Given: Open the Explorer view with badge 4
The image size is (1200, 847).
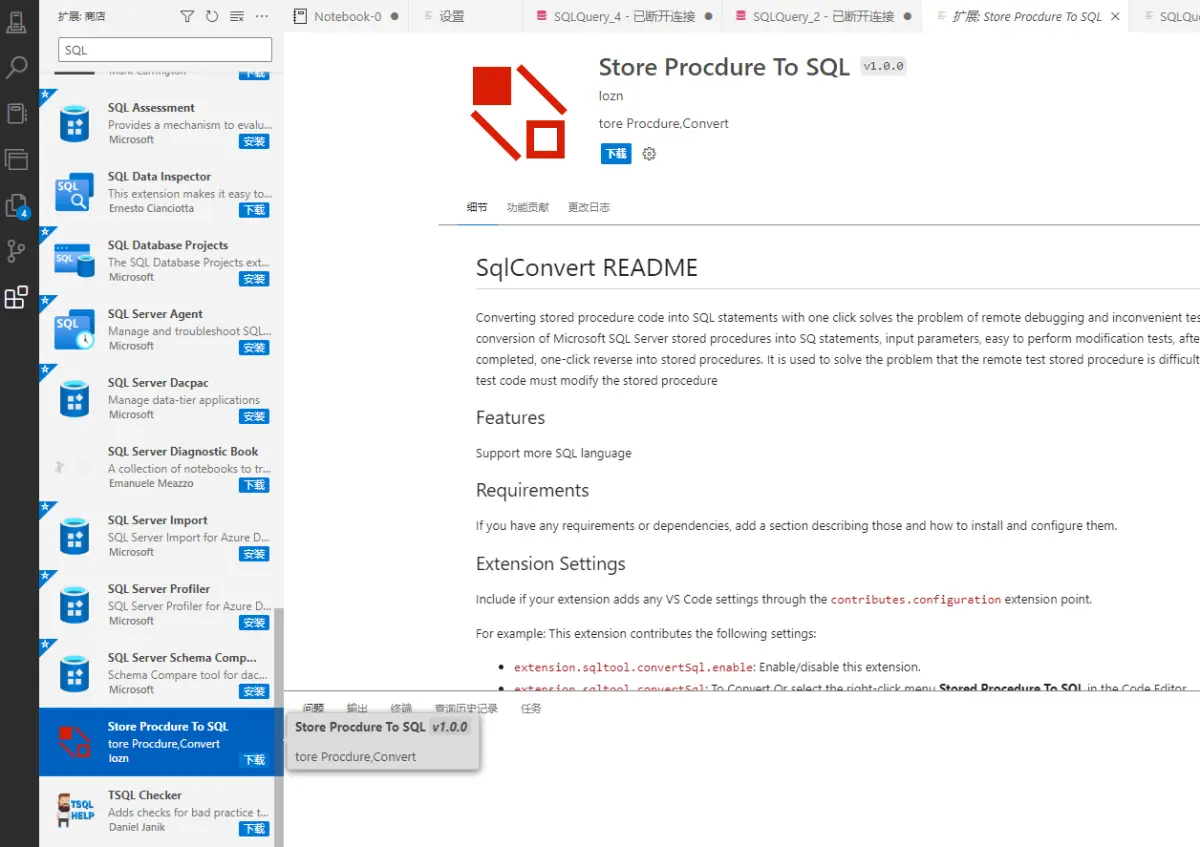Looking at the screenshot, I should pos(17,205).
